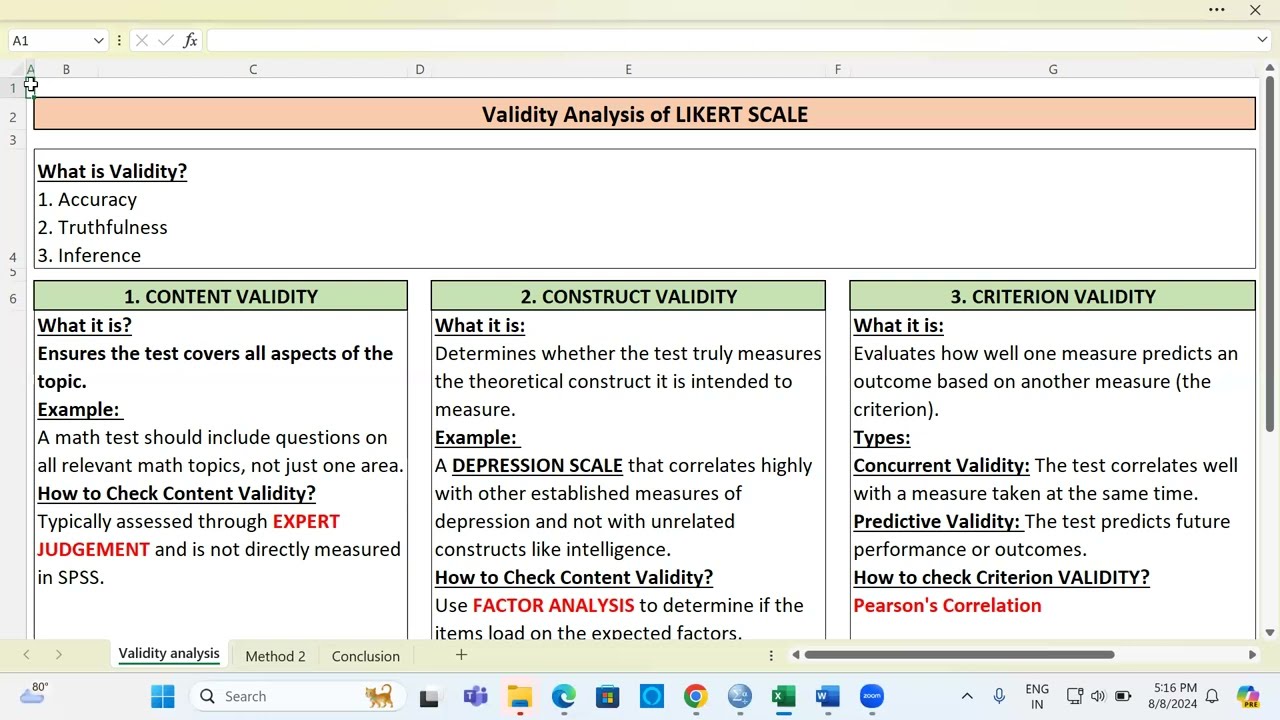
Task: Open Name Box options vertical dots
Action: 119,40
